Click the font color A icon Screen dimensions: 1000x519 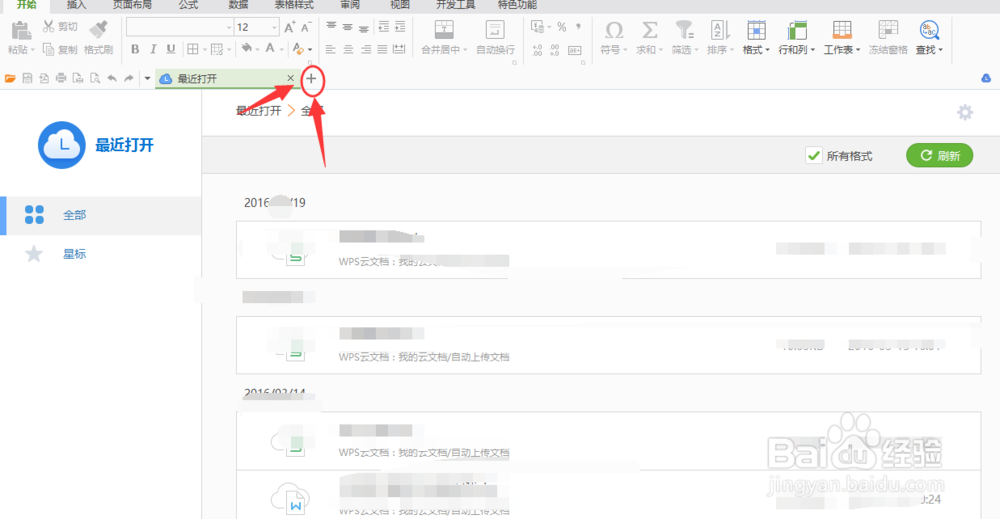tap(270, 48)
